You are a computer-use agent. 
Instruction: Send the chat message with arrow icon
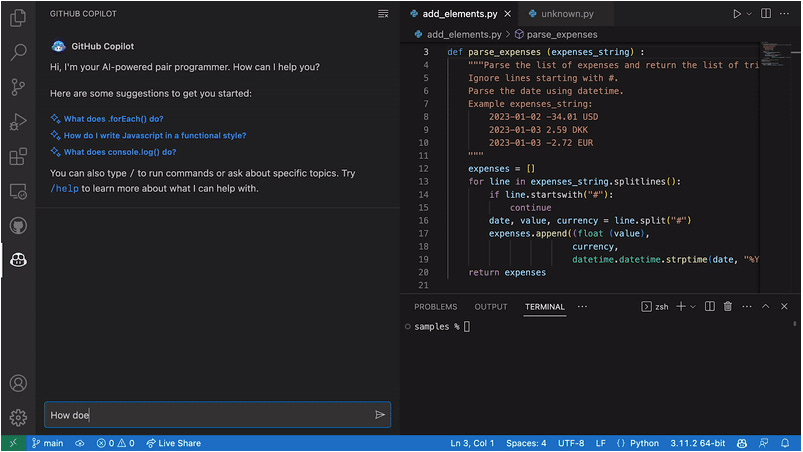(x=379, y=415)
